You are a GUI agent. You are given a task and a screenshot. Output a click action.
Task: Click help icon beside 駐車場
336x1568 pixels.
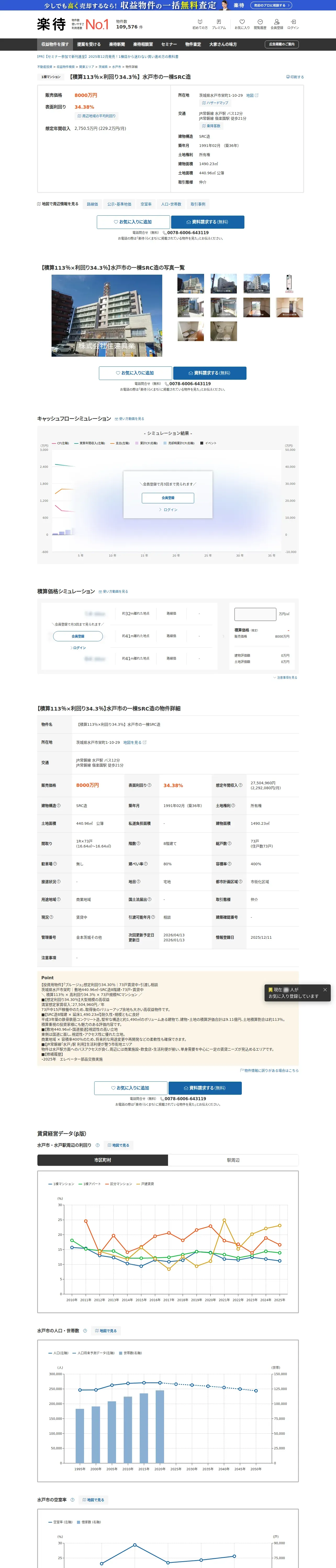[x=55, y=864]
